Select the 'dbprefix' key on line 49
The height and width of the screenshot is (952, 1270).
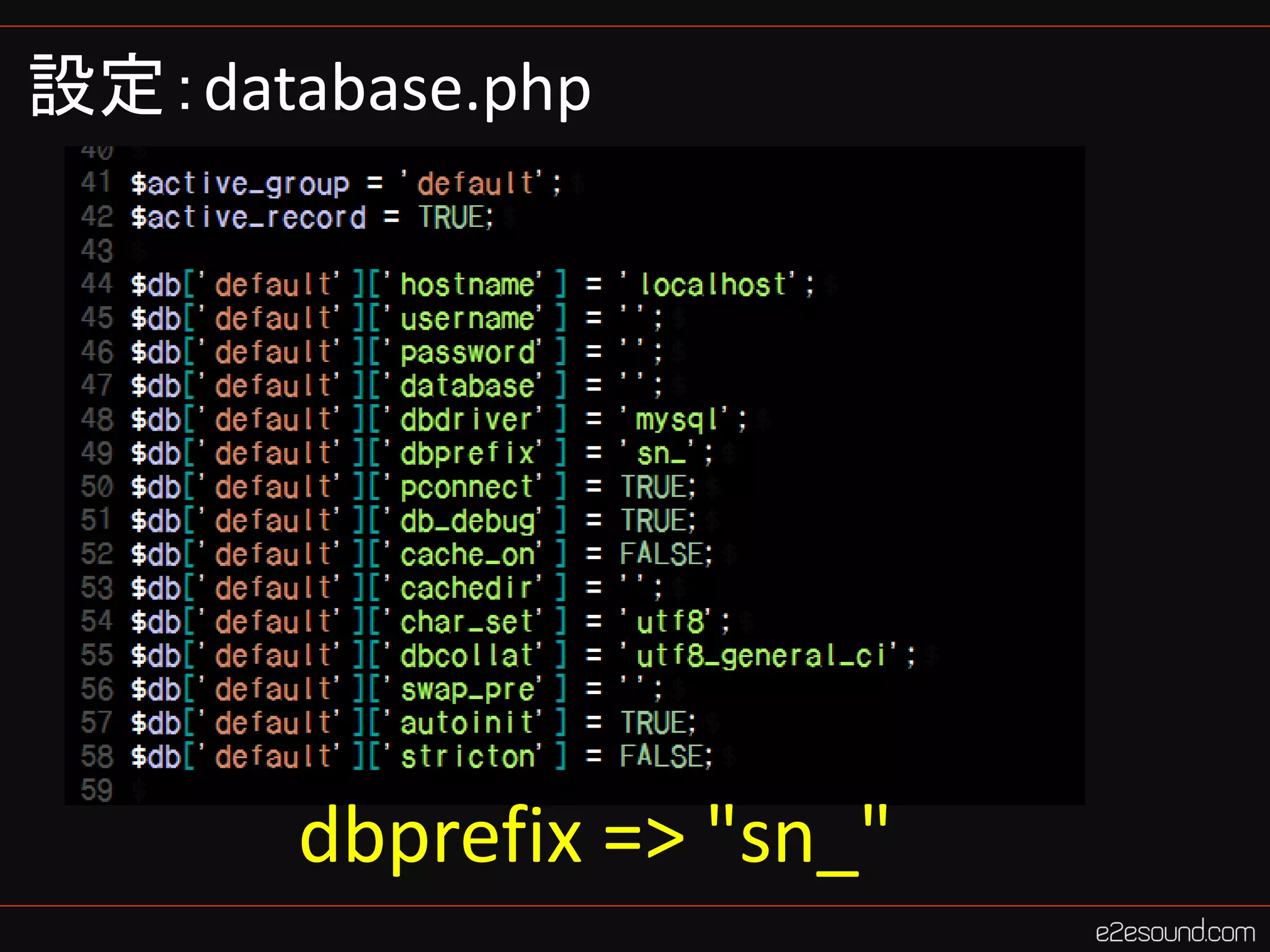click(467, 453)
